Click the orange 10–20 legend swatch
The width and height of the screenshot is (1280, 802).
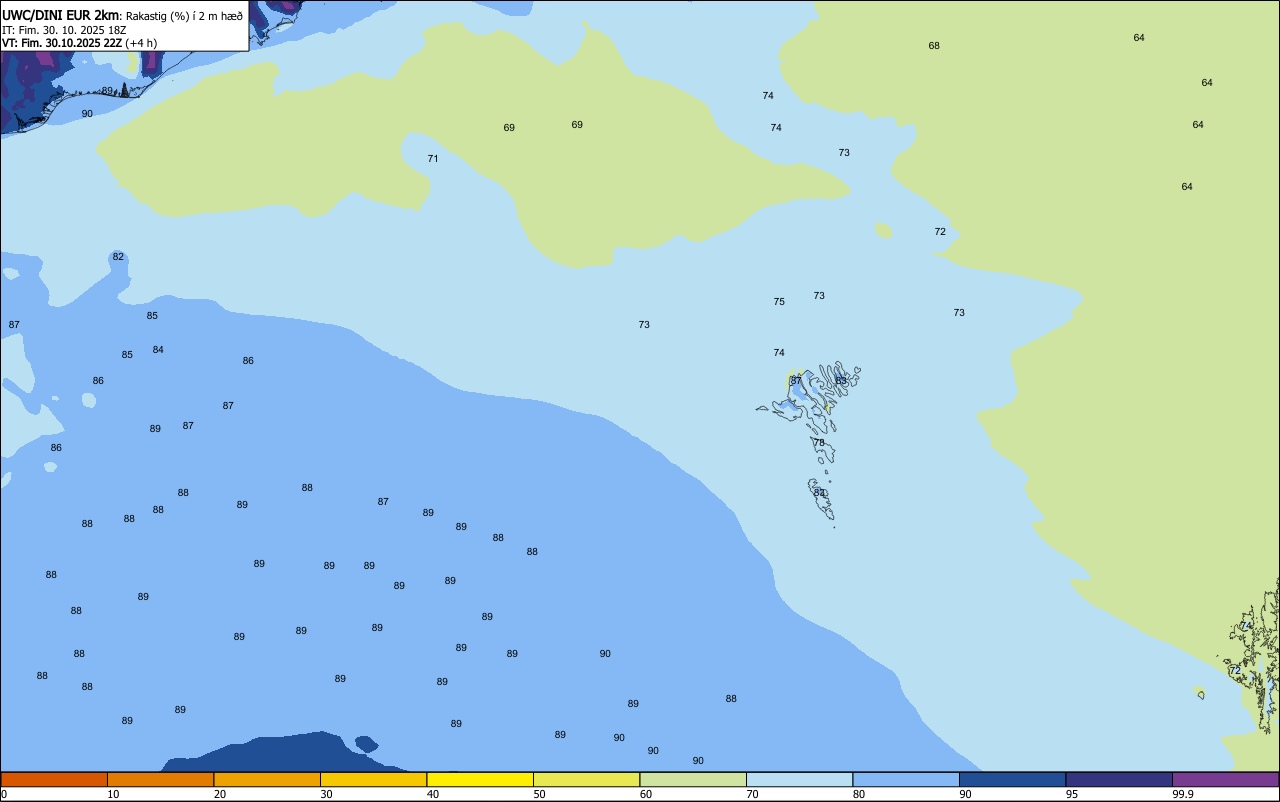coord(160,779)
